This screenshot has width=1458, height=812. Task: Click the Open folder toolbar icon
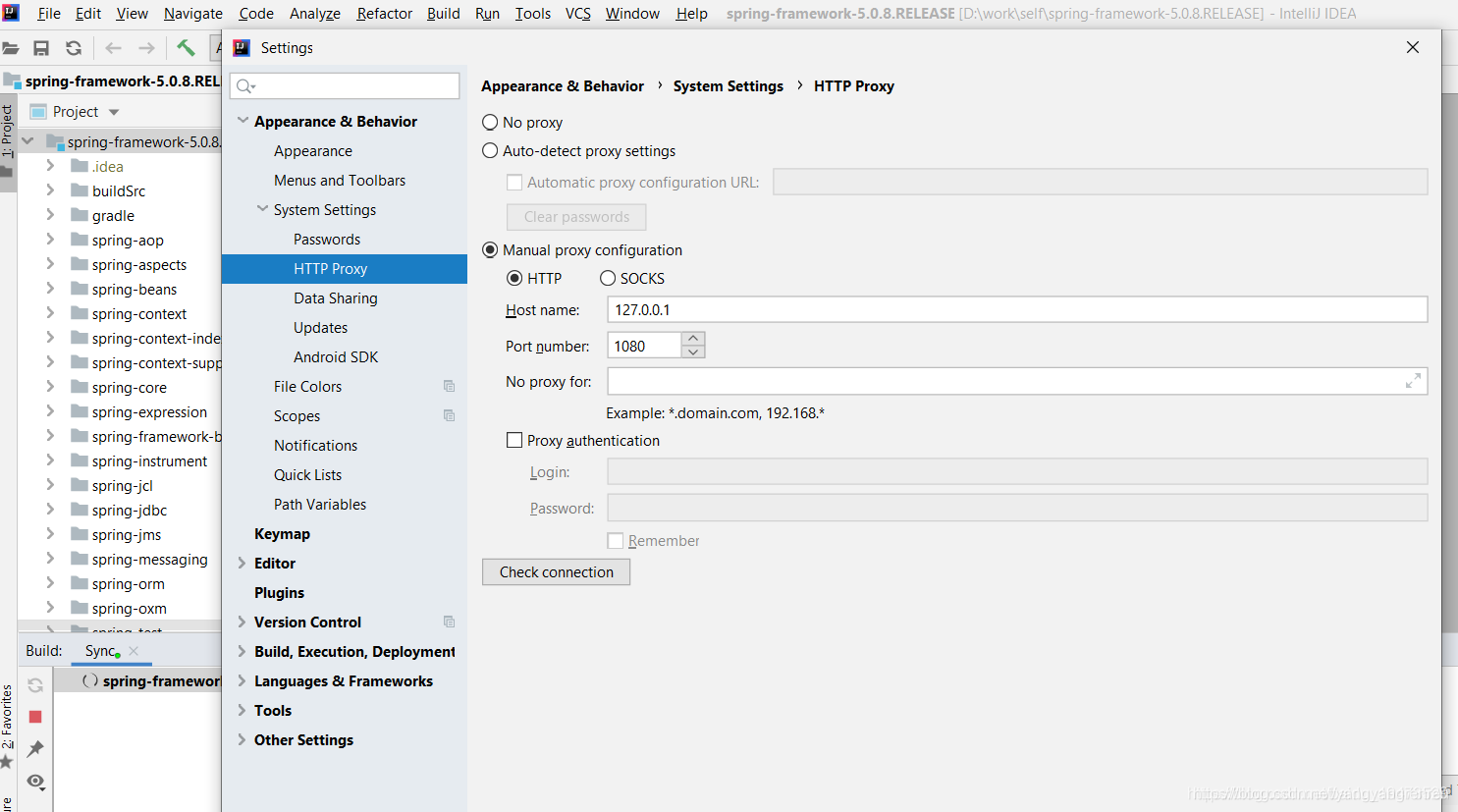coord(10,48)
